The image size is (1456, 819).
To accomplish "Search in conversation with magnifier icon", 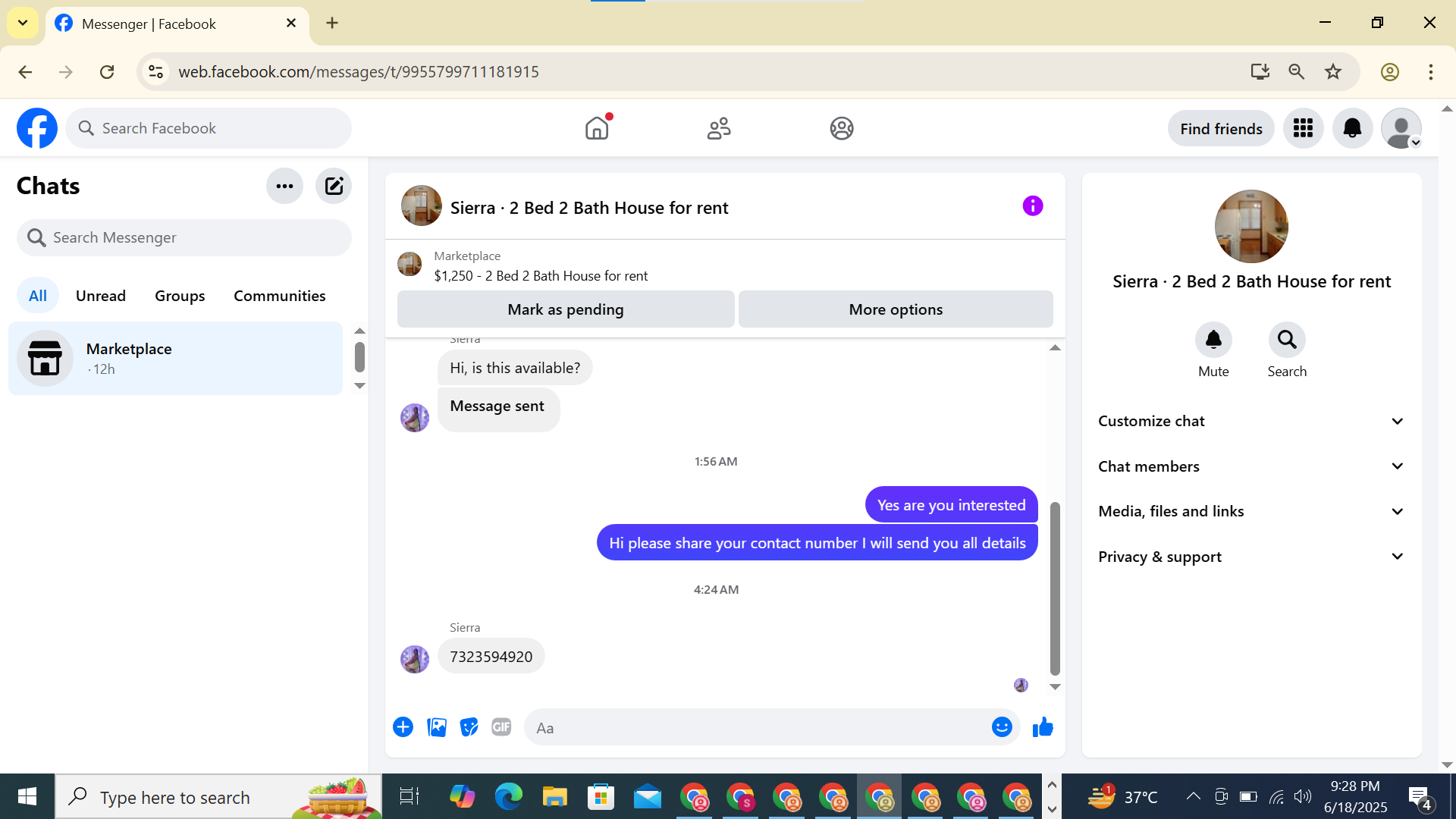I will tap(1287, 340).
